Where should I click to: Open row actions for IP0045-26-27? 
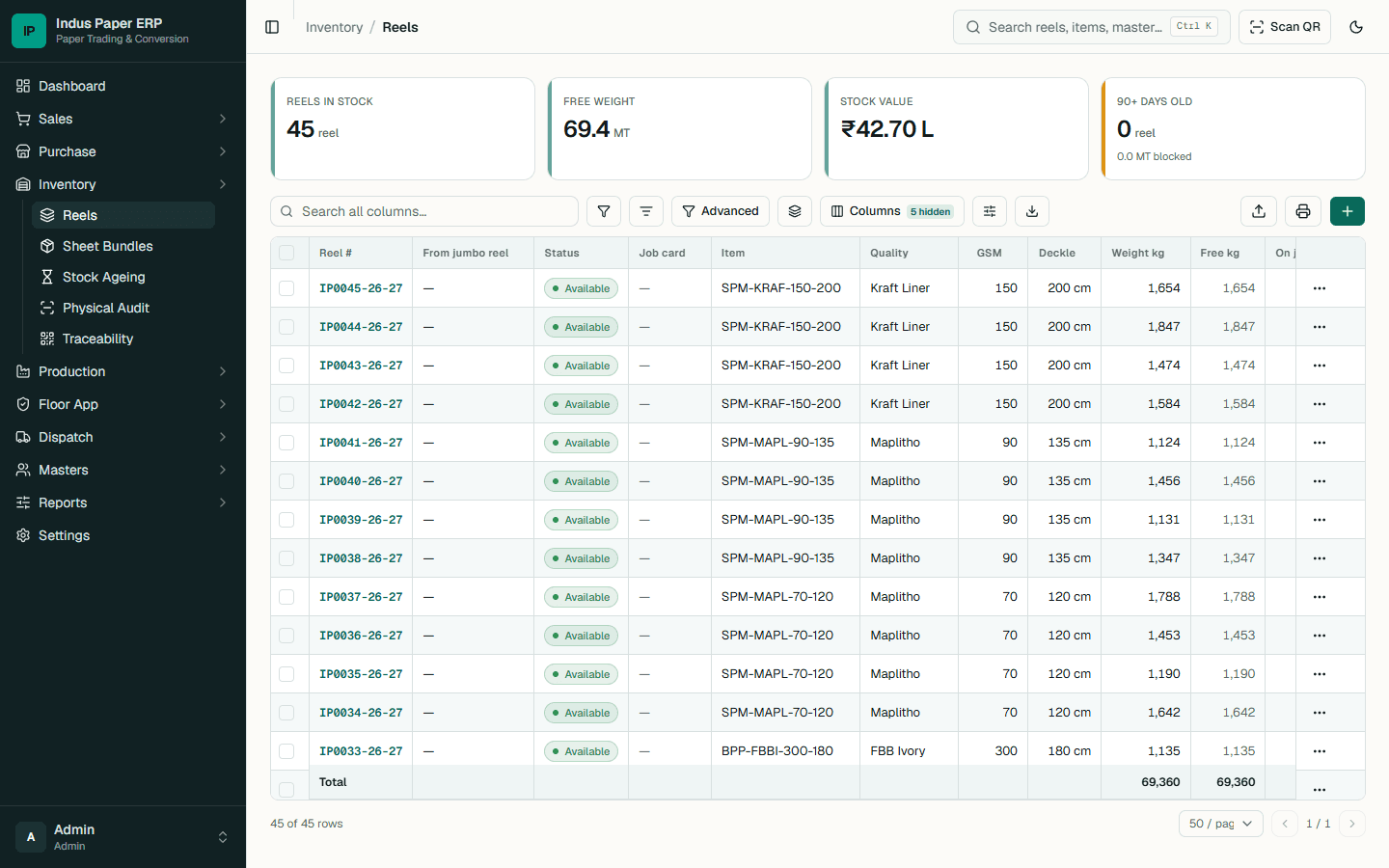tap(1320, 288)
